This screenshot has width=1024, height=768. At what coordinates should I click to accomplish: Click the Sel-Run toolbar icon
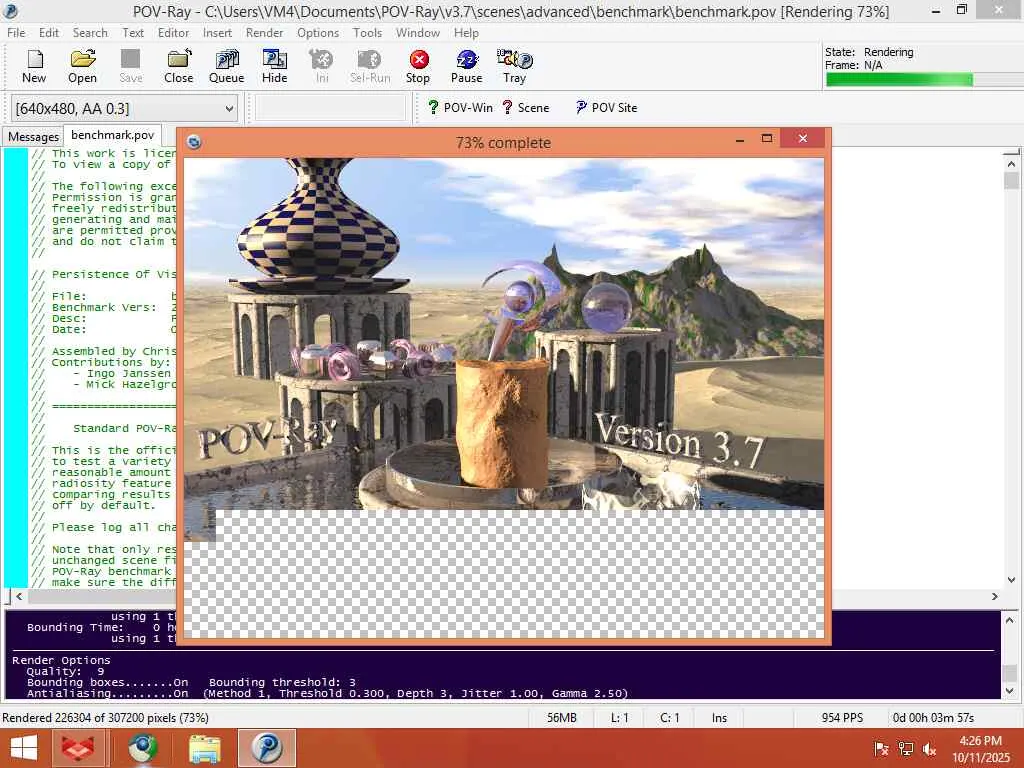(x=370, y=67)
